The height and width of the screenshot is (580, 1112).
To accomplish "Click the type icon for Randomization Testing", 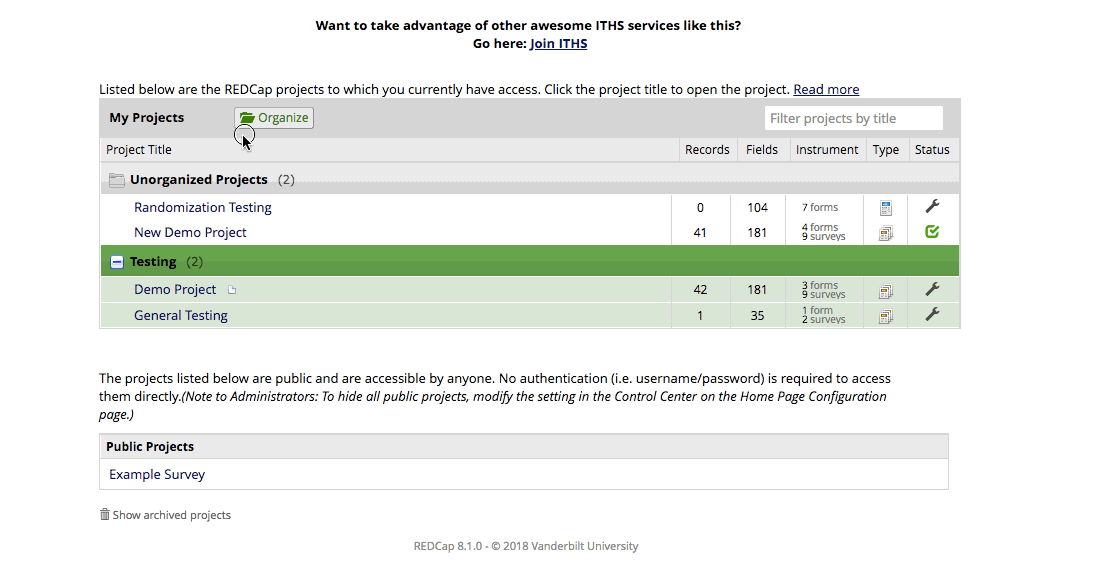I will (x=886, y=208).
